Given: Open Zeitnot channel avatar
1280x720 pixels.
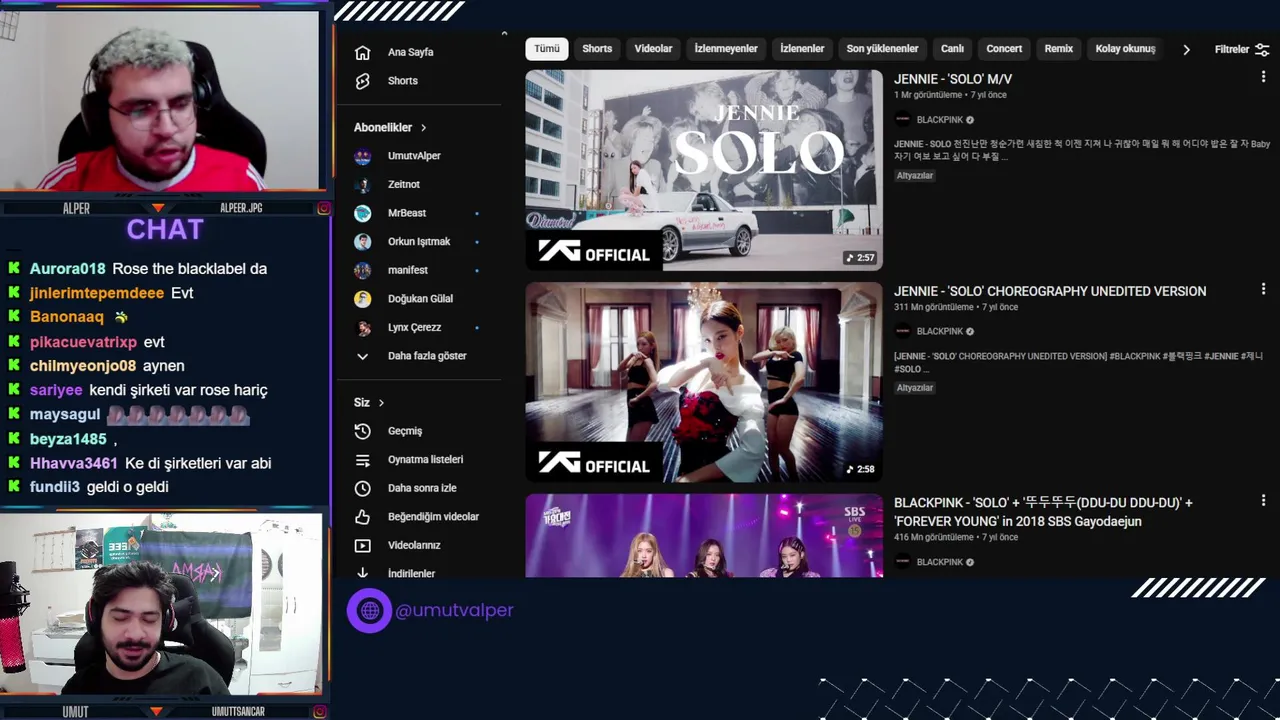Looking at the screenshot, I should coord(363,184).
